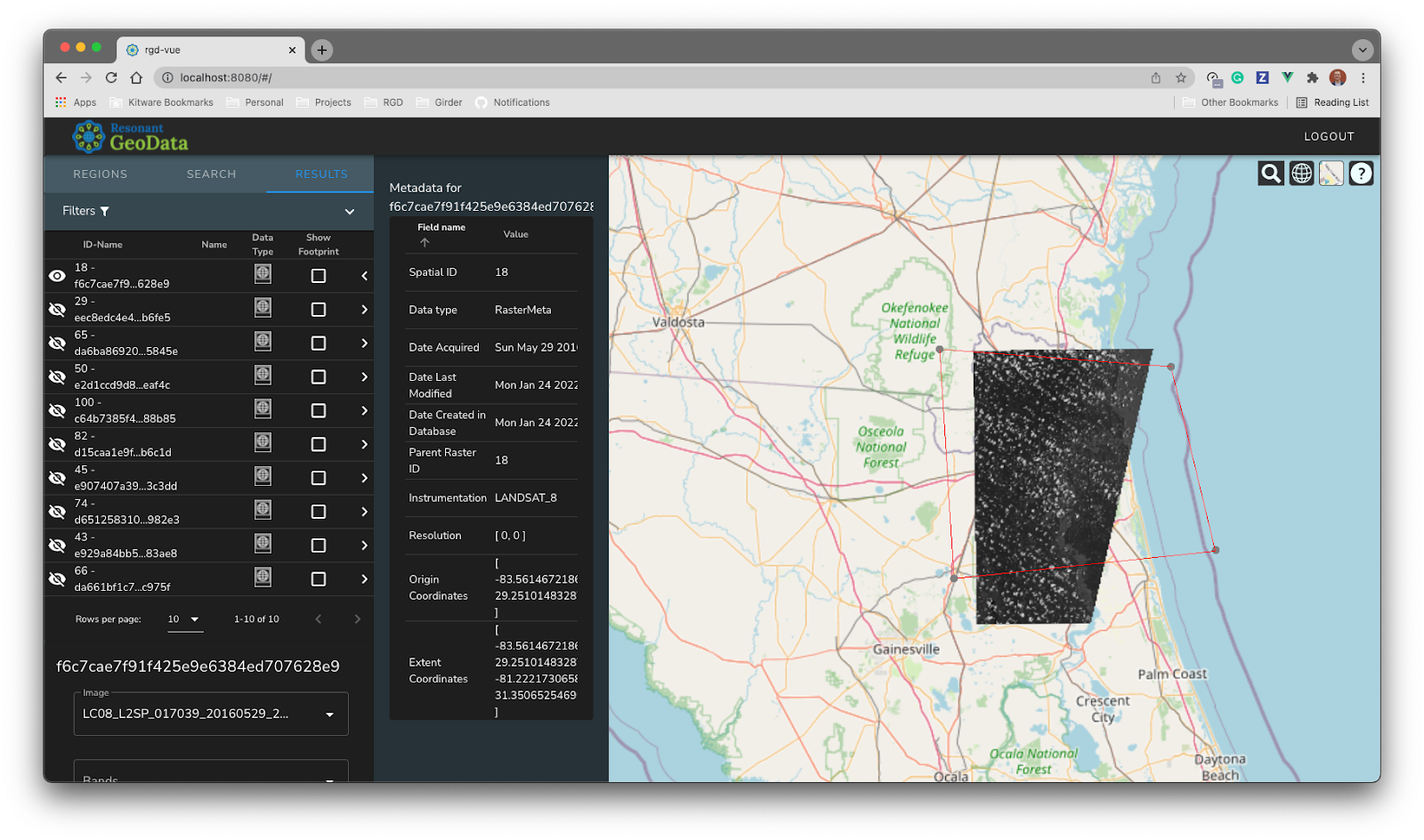Viewport: 1424px width, 840px height.
Task: Open the map help question mark icon
Action: coord(1361,174)
